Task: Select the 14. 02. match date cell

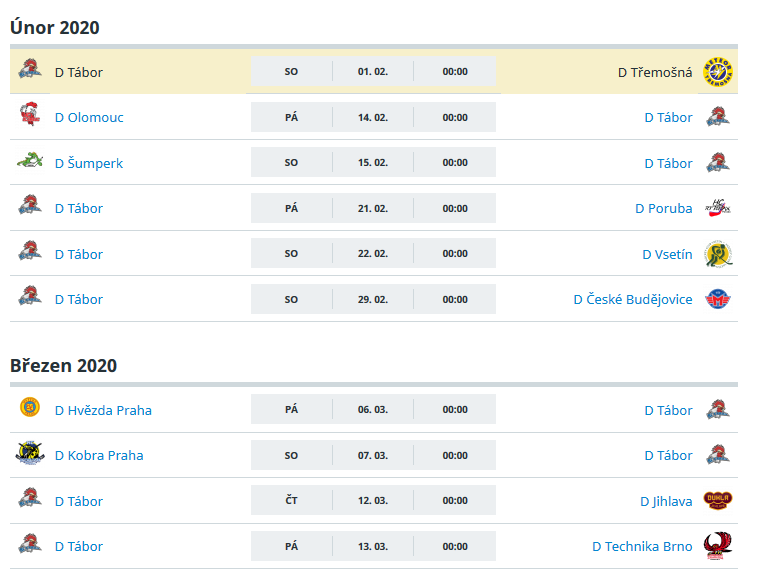Action: [373, 117]
